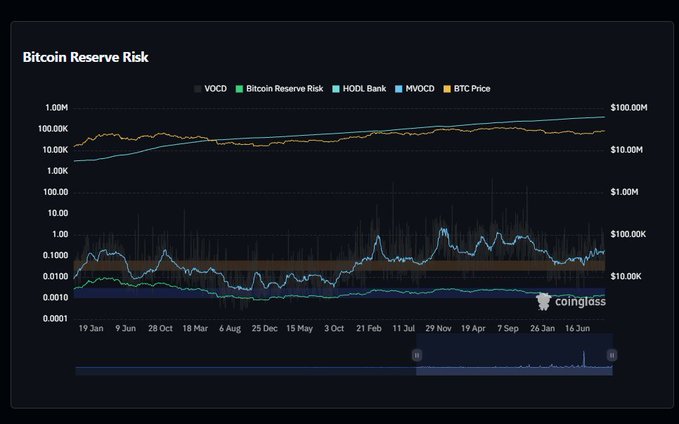
Task: Click the $100.00K right axis value
Action: coord(628,235)
